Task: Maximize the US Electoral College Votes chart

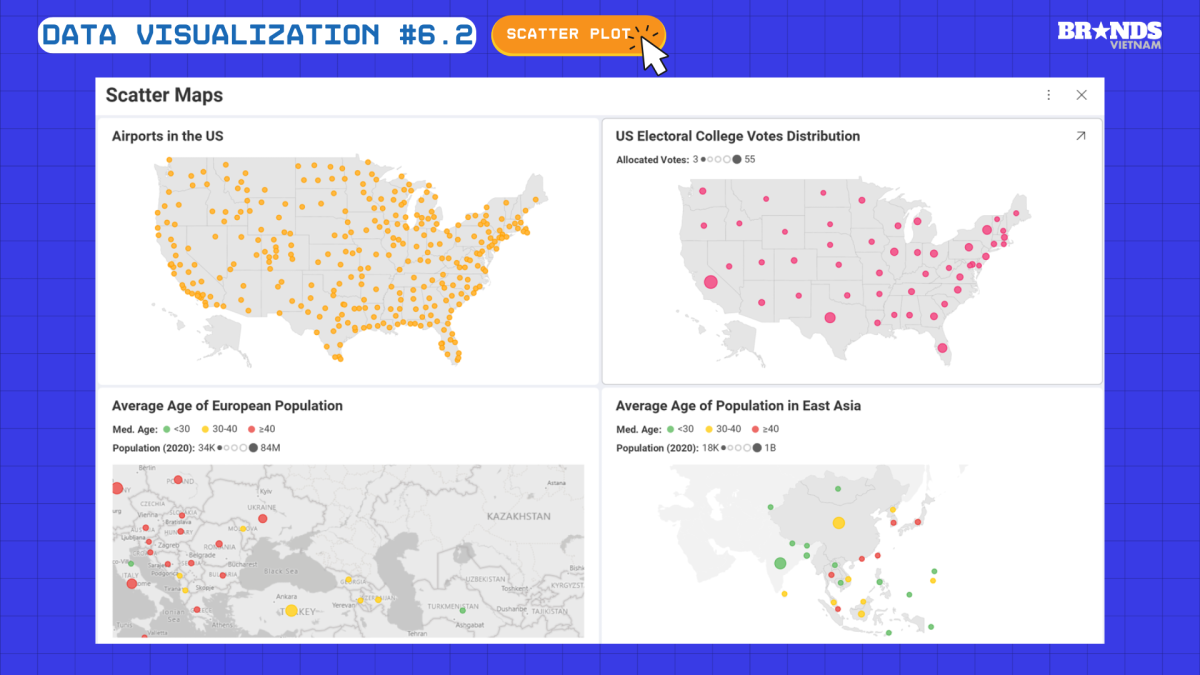Action: pos(1080,136)
